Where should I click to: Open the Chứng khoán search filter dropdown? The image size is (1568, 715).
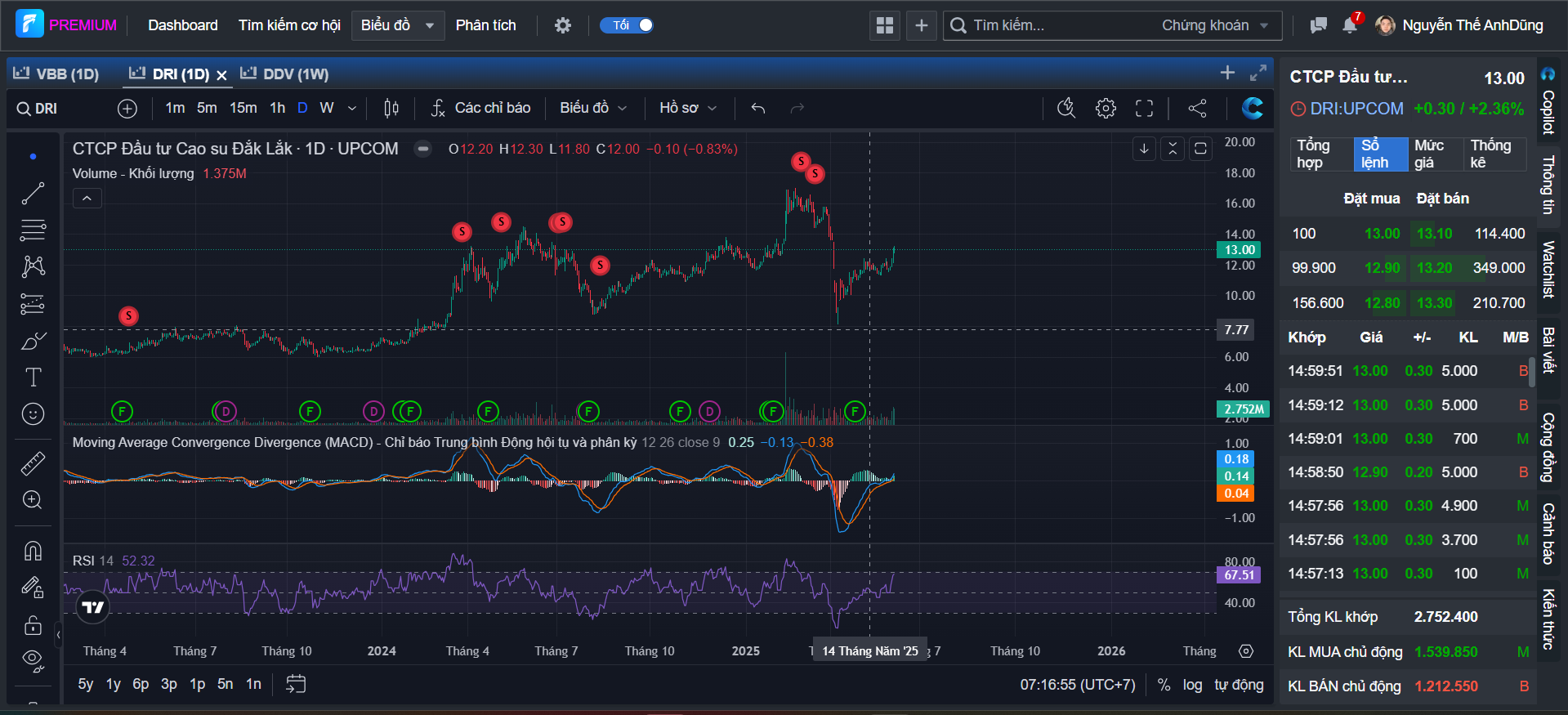tap(1215, 25)
